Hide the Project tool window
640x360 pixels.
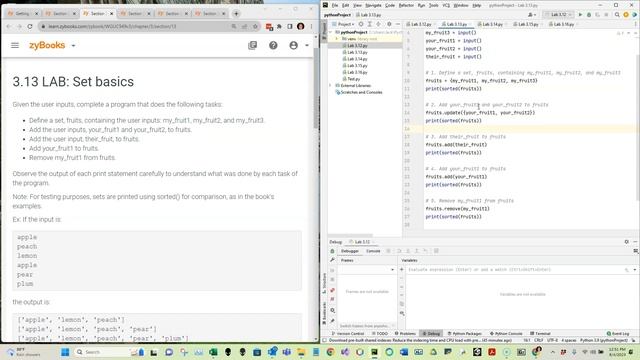[x=397, y=24]
